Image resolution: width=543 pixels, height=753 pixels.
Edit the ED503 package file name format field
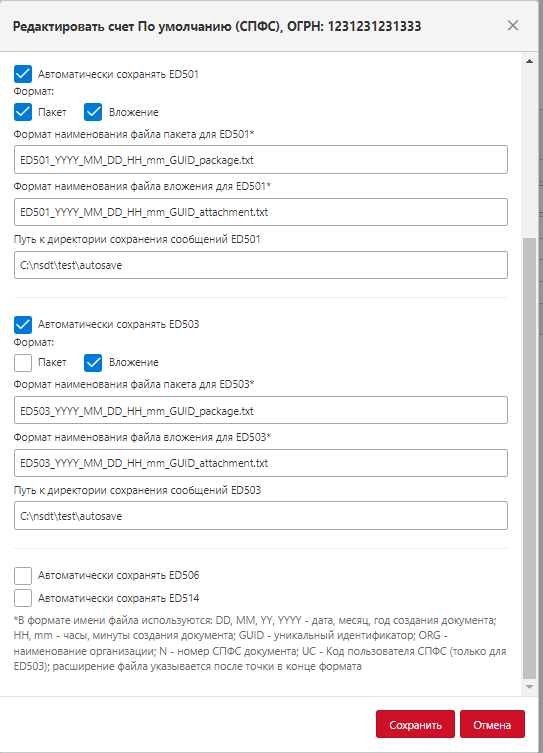[261, 410]
